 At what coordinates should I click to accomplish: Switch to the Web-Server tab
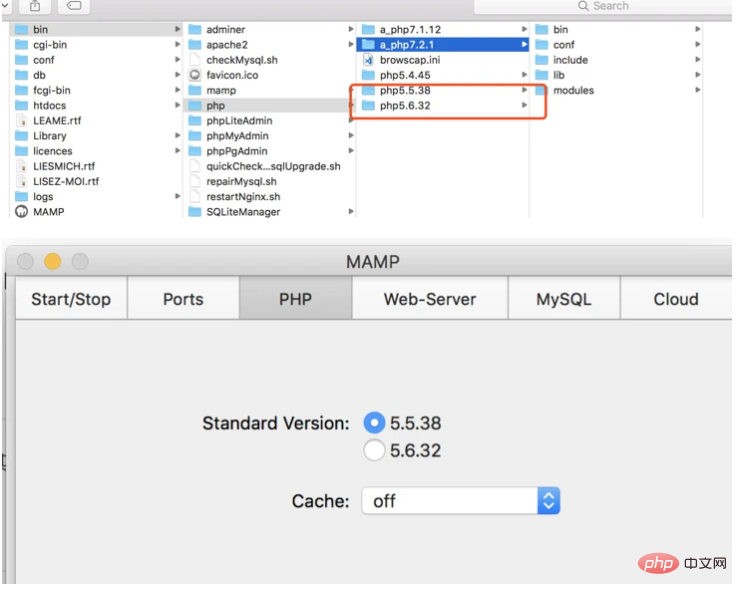[430, 299]
